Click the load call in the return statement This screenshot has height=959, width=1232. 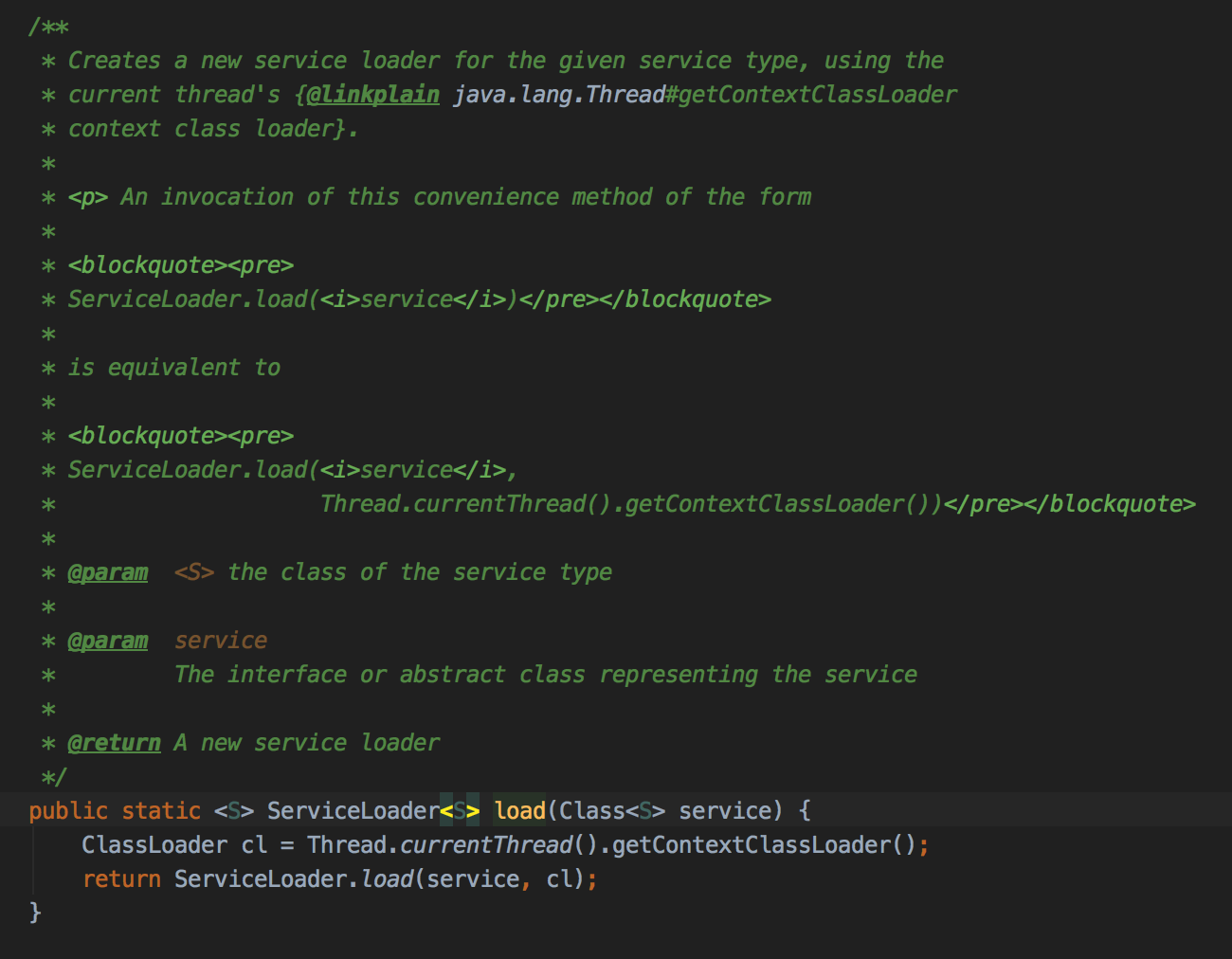coord(387,879)
